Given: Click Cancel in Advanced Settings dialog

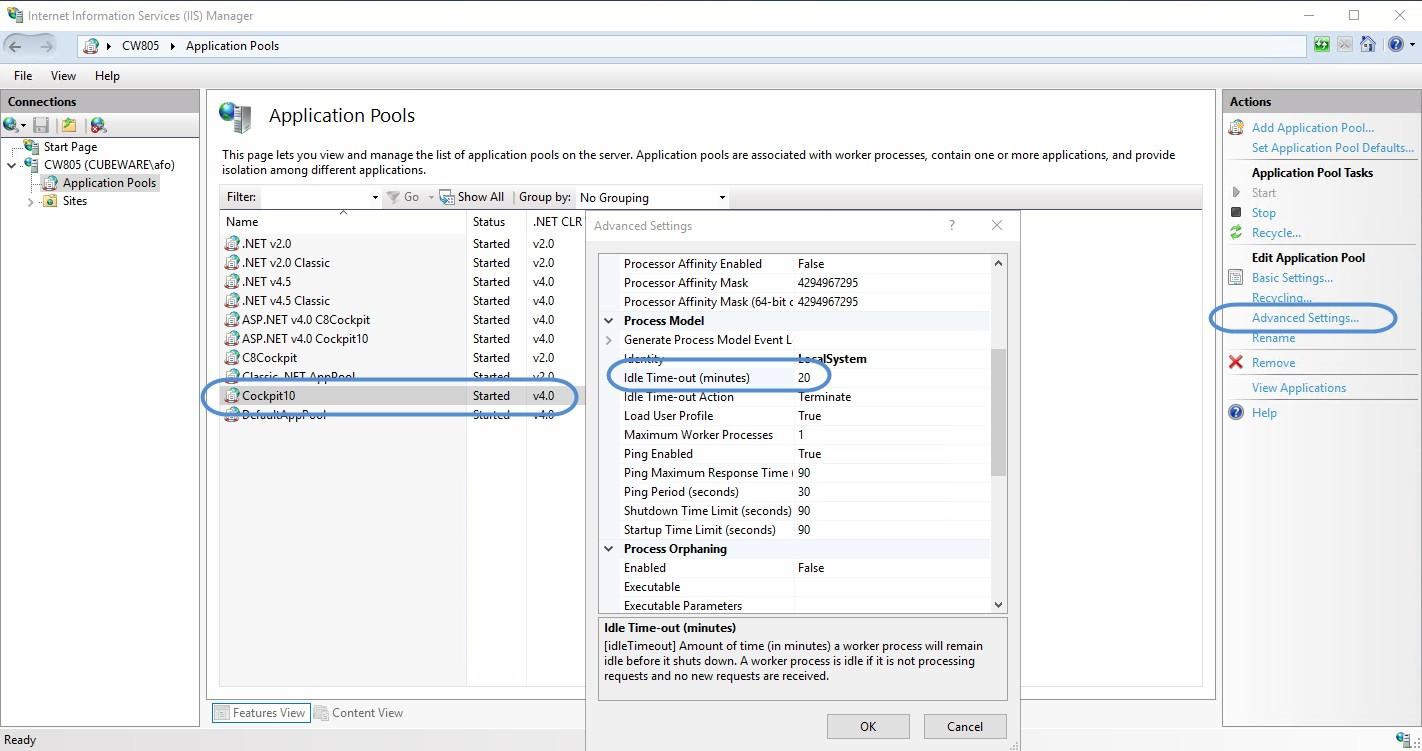Looking at the screenshot, I should tap(965, 727).
